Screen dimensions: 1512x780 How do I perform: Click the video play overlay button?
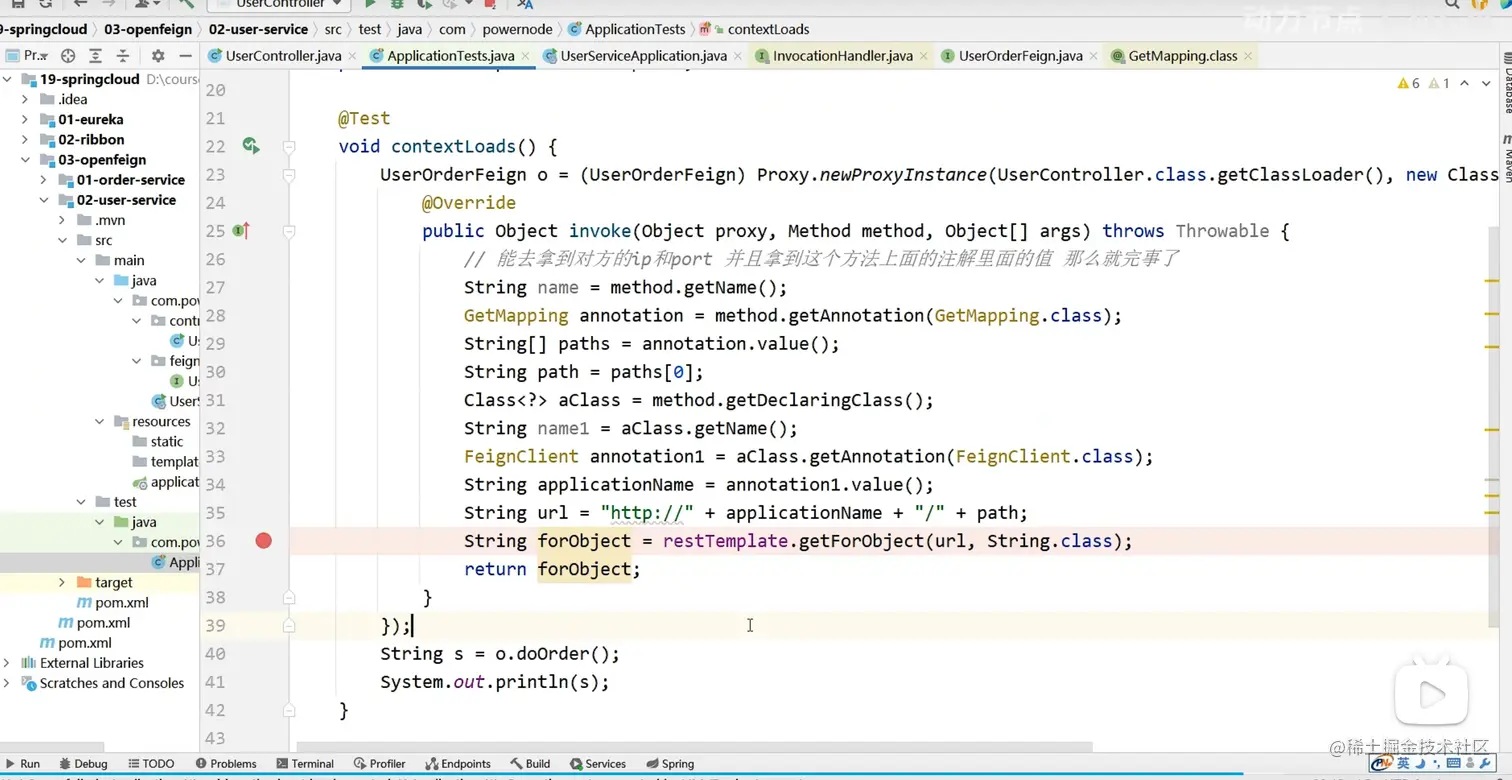click(1431, 694)
